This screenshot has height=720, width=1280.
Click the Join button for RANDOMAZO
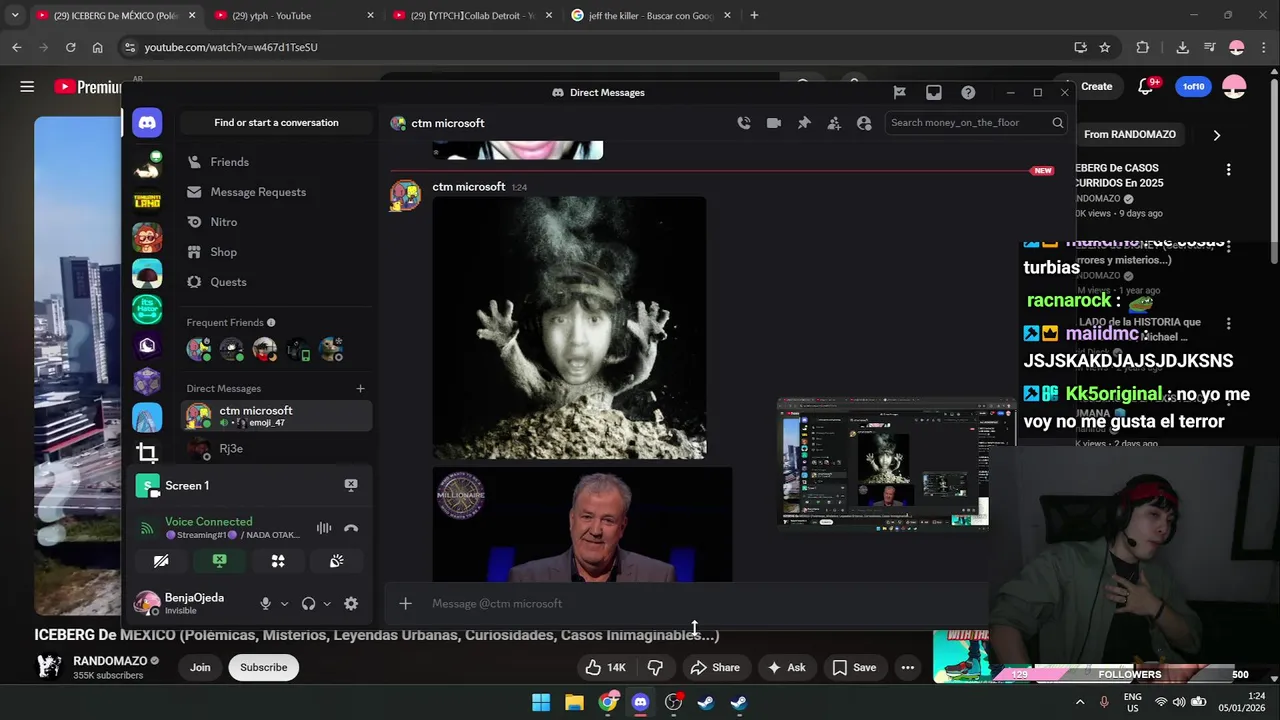click(x=200, y=667)
